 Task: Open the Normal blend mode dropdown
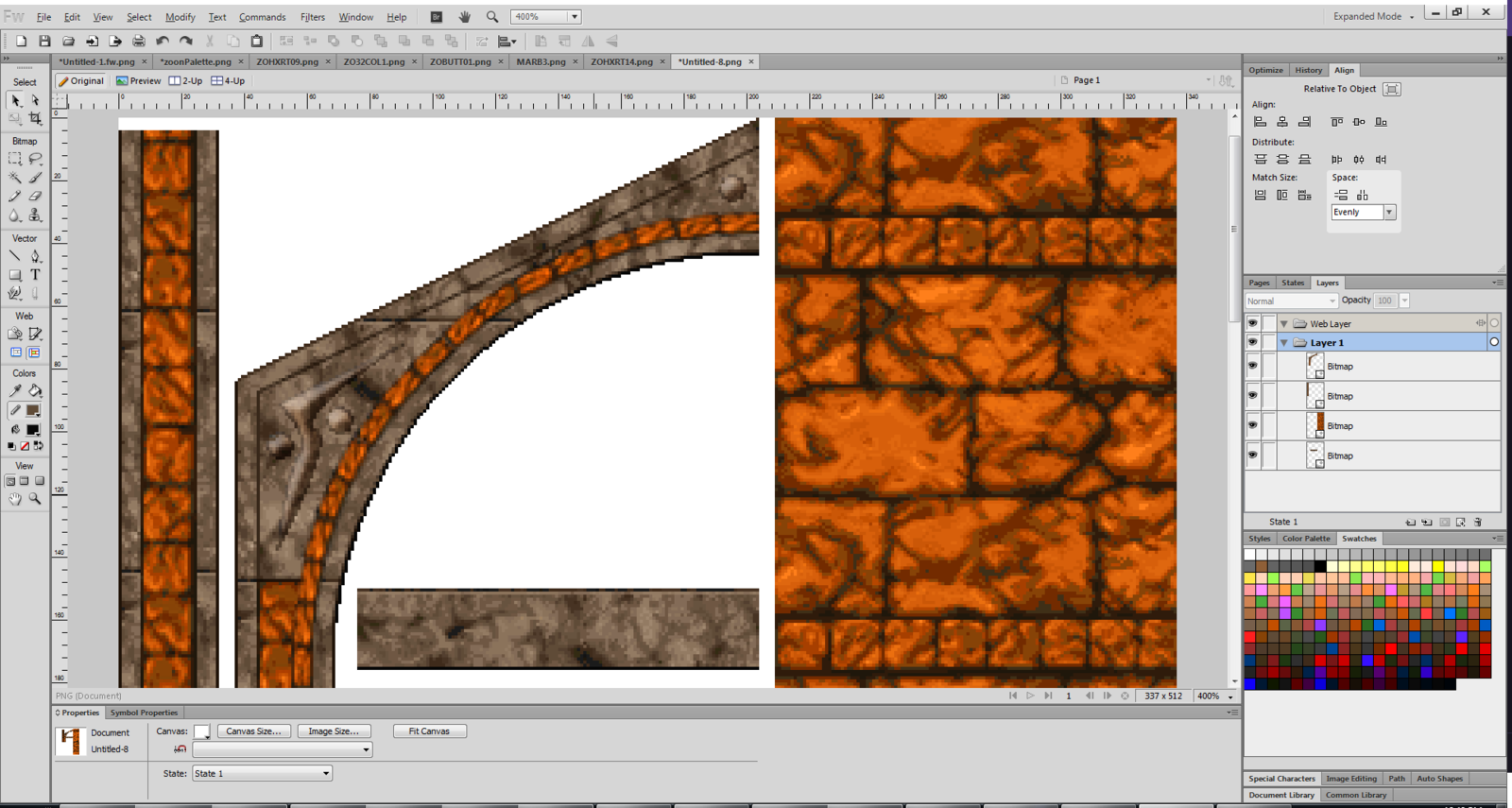(1291, 301)
